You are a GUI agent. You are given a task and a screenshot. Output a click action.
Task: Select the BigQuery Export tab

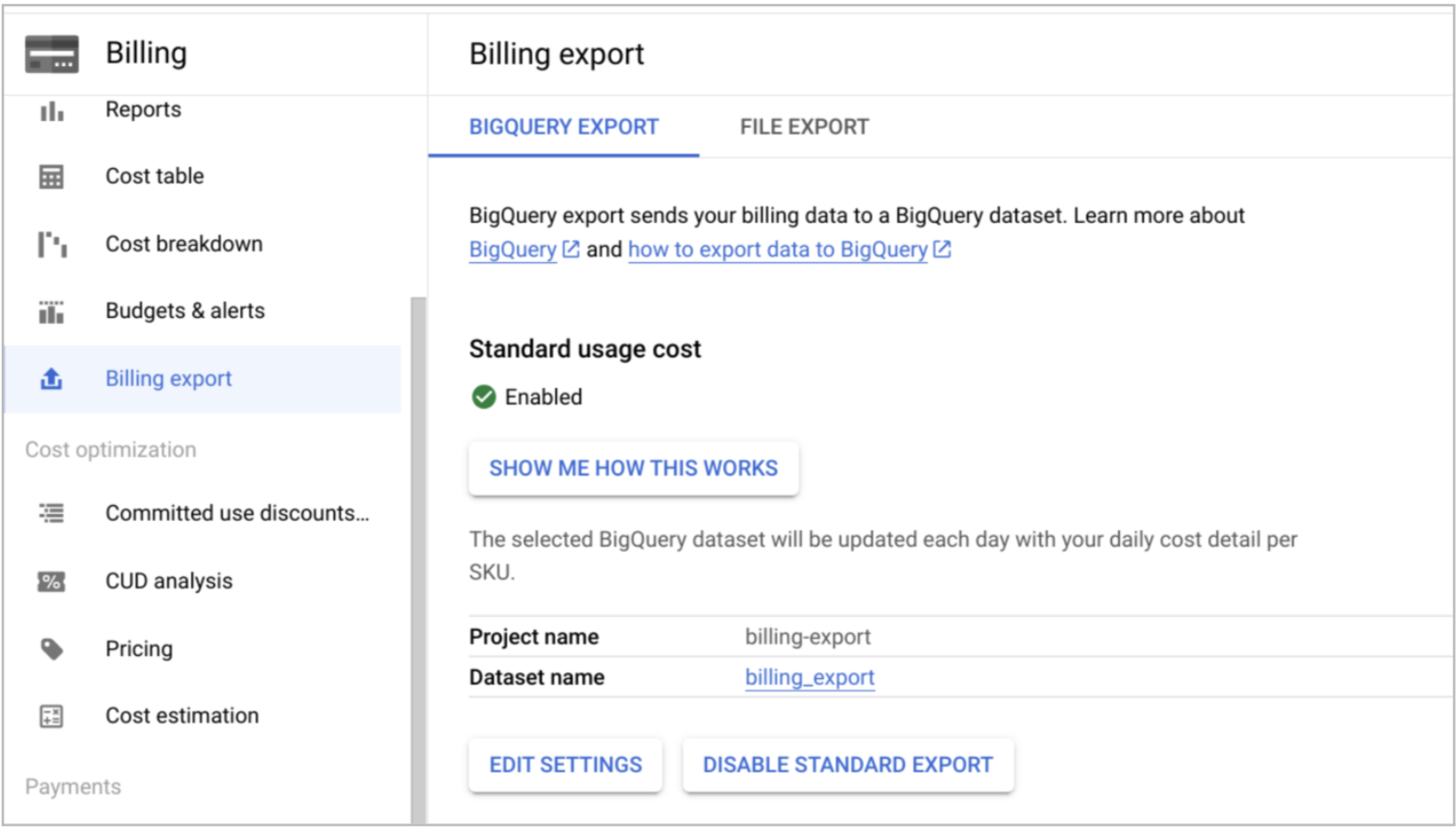(564, 127)
